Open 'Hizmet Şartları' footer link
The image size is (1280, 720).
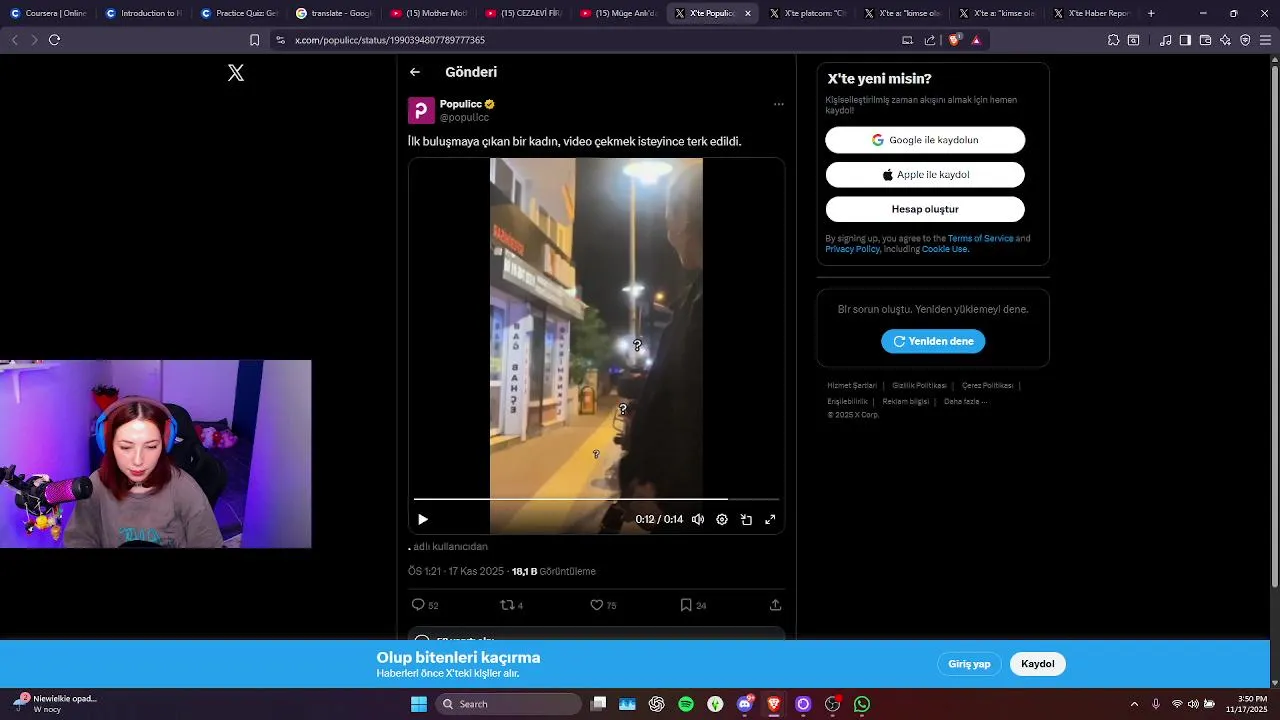click(x=852, y=385)
